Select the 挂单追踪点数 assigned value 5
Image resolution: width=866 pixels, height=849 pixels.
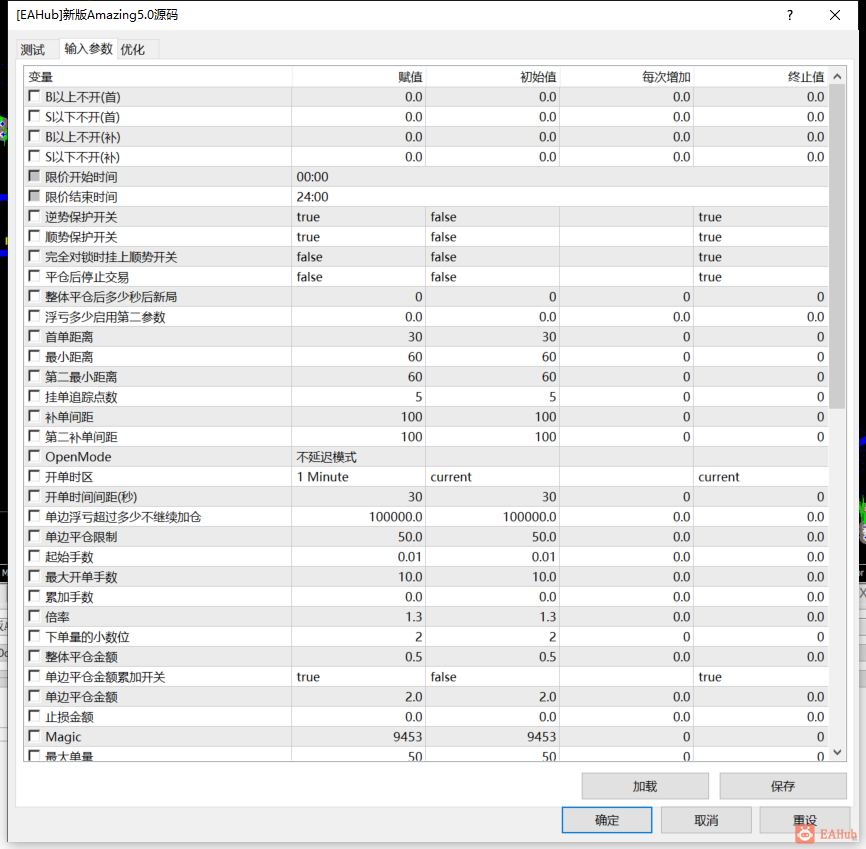coord(358,397)
